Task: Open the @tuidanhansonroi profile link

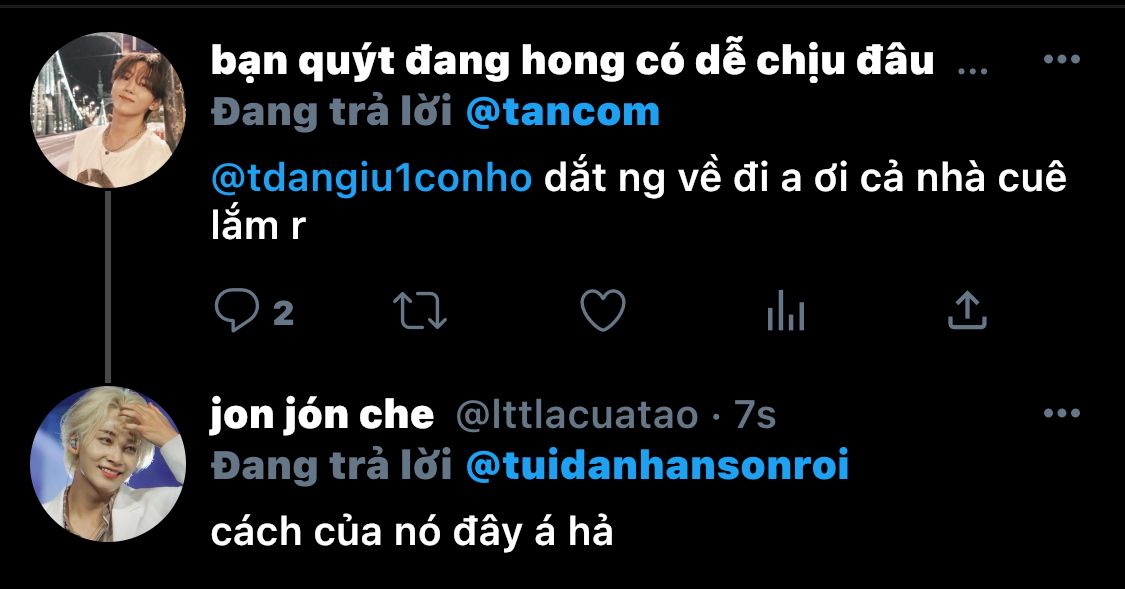Action: tap(657, 465)
